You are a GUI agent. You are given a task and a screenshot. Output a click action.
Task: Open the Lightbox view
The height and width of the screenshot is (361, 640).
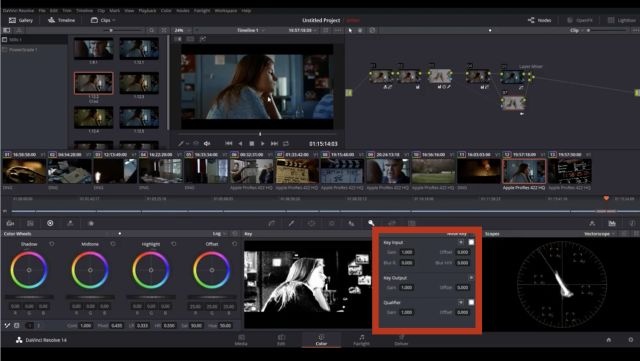[622, 20]
